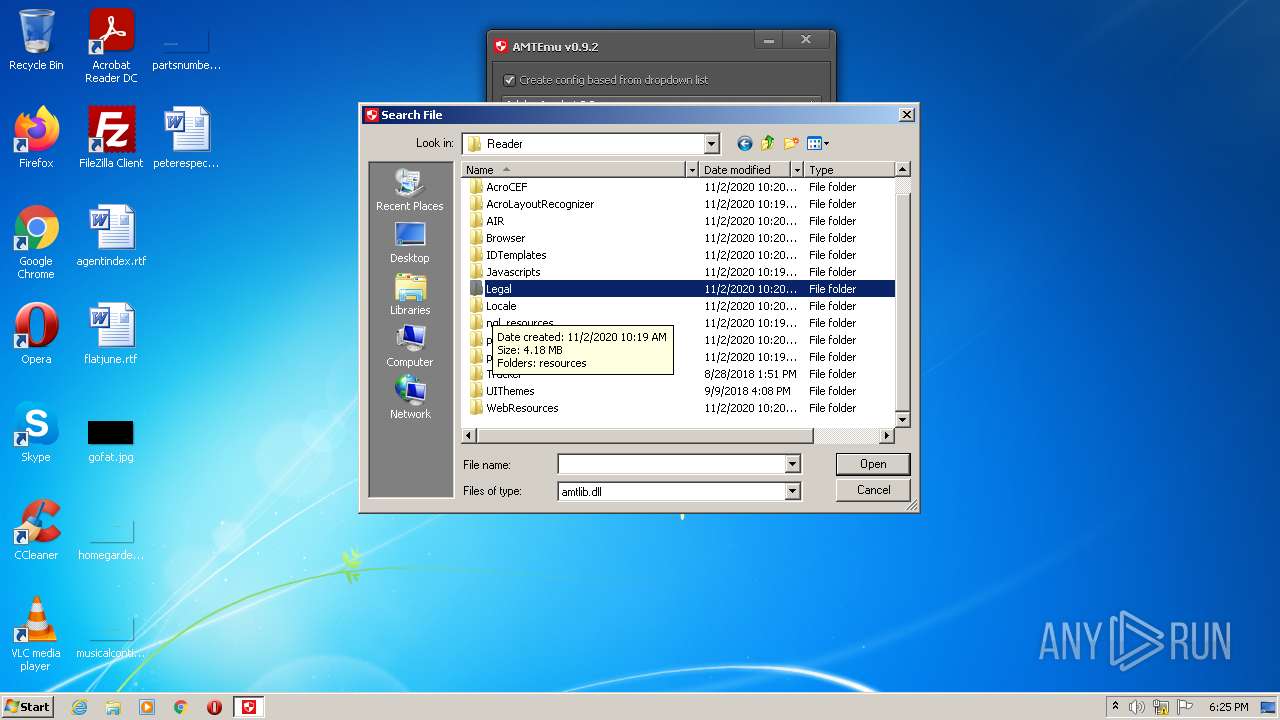Click the Open button
Screen dimensions: 1280x720
point(873,464)
